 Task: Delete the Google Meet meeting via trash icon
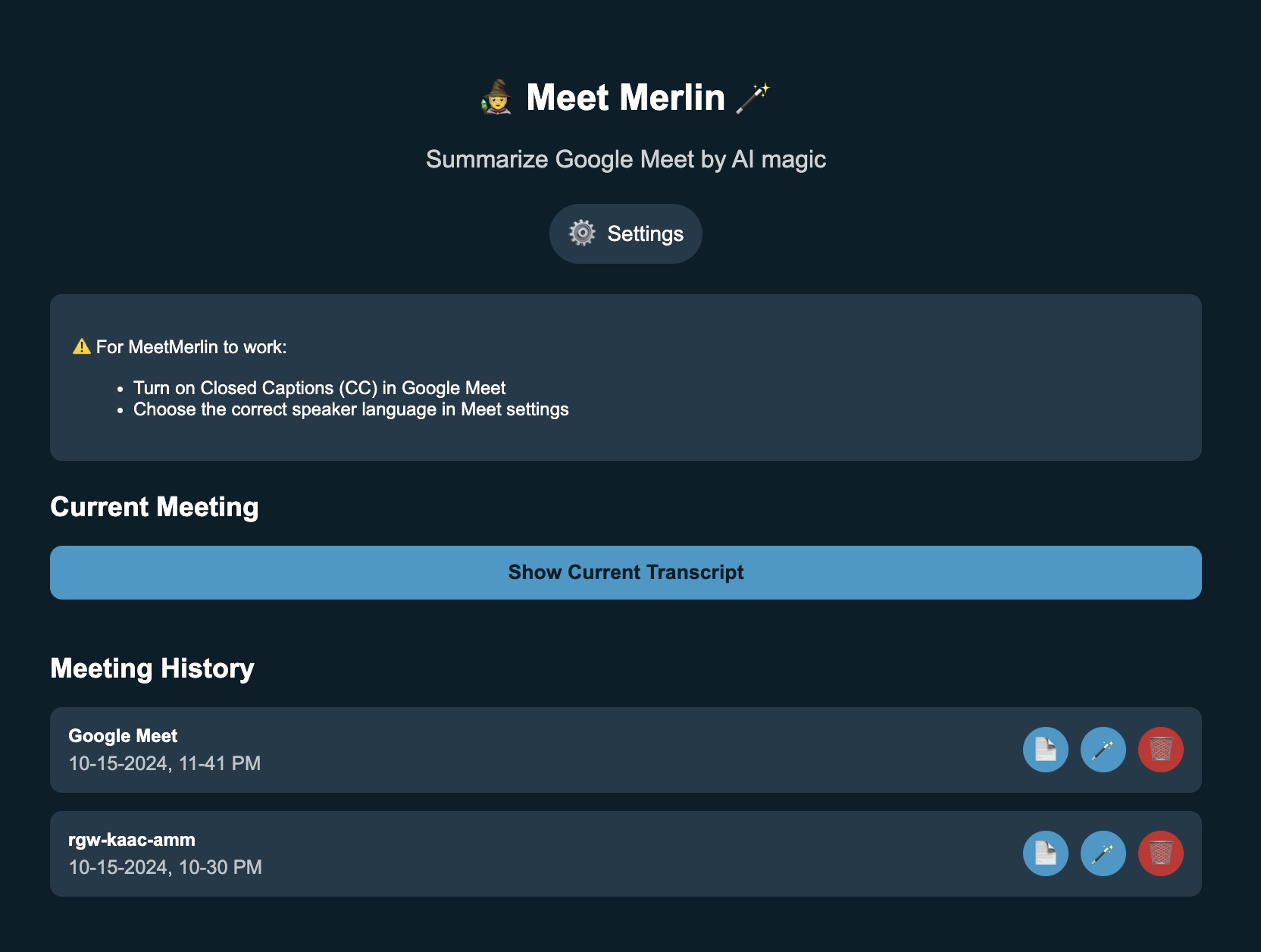[1161, 750]
